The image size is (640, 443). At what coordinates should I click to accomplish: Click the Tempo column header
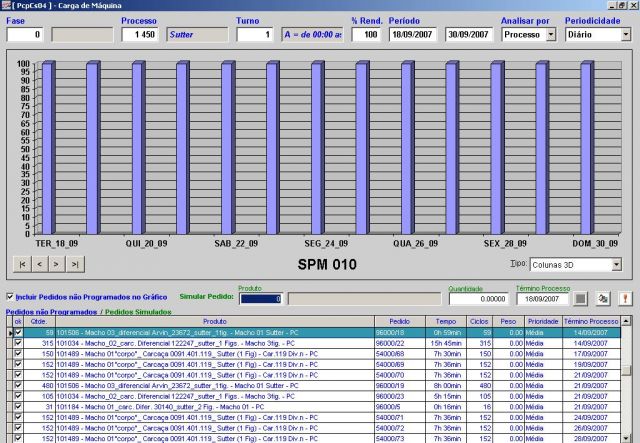point(446,321)
